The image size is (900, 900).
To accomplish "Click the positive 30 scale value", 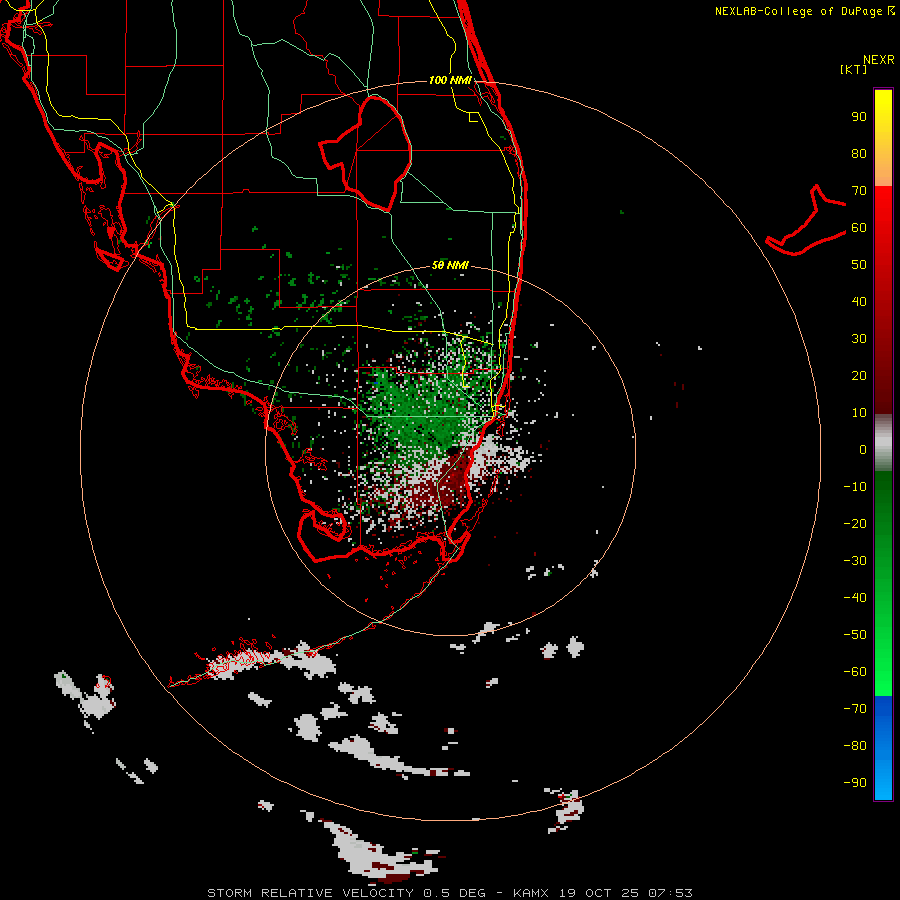I will (859, 339).
